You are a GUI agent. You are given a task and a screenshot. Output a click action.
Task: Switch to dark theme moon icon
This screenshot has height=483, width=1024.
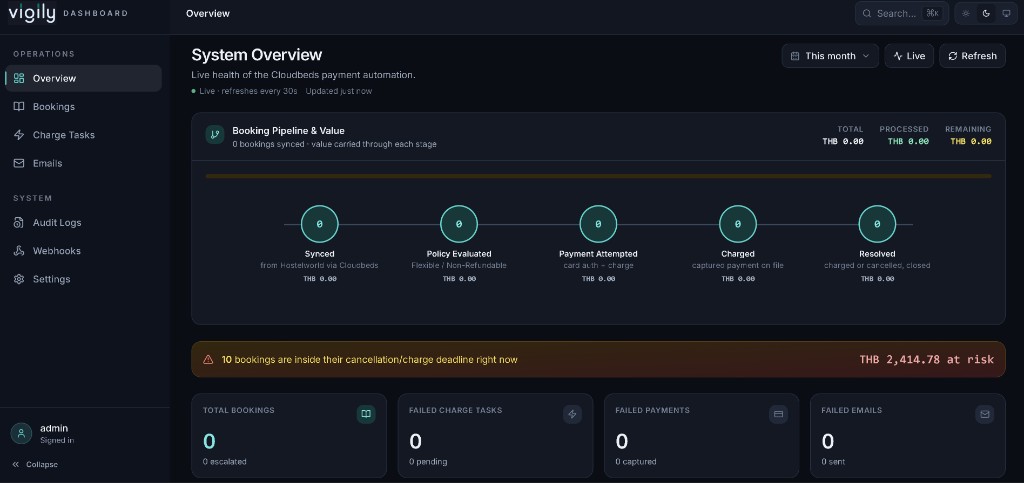pos(986,13)
